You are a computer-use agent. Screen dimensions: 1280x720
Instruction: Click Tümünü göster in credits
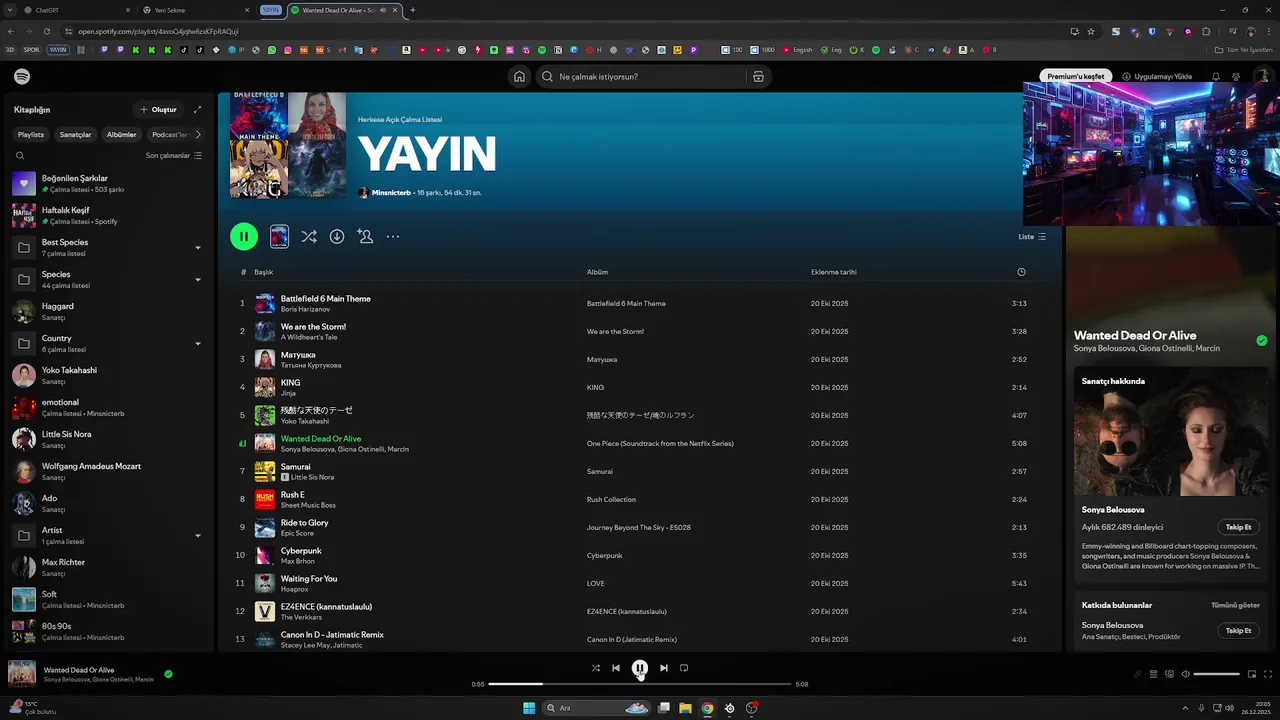tap(1235, 605)
